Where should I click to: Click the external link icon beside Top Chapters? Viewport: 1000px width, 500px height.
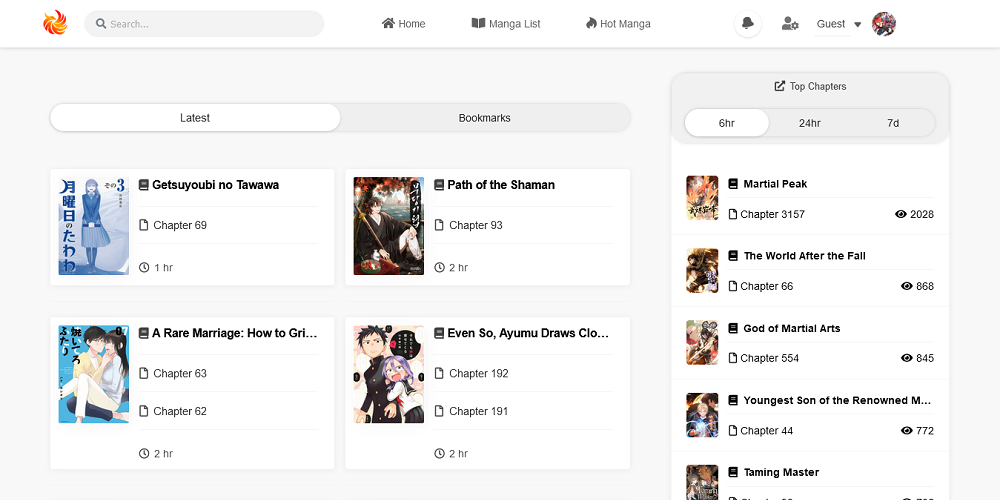click(779, 85)
